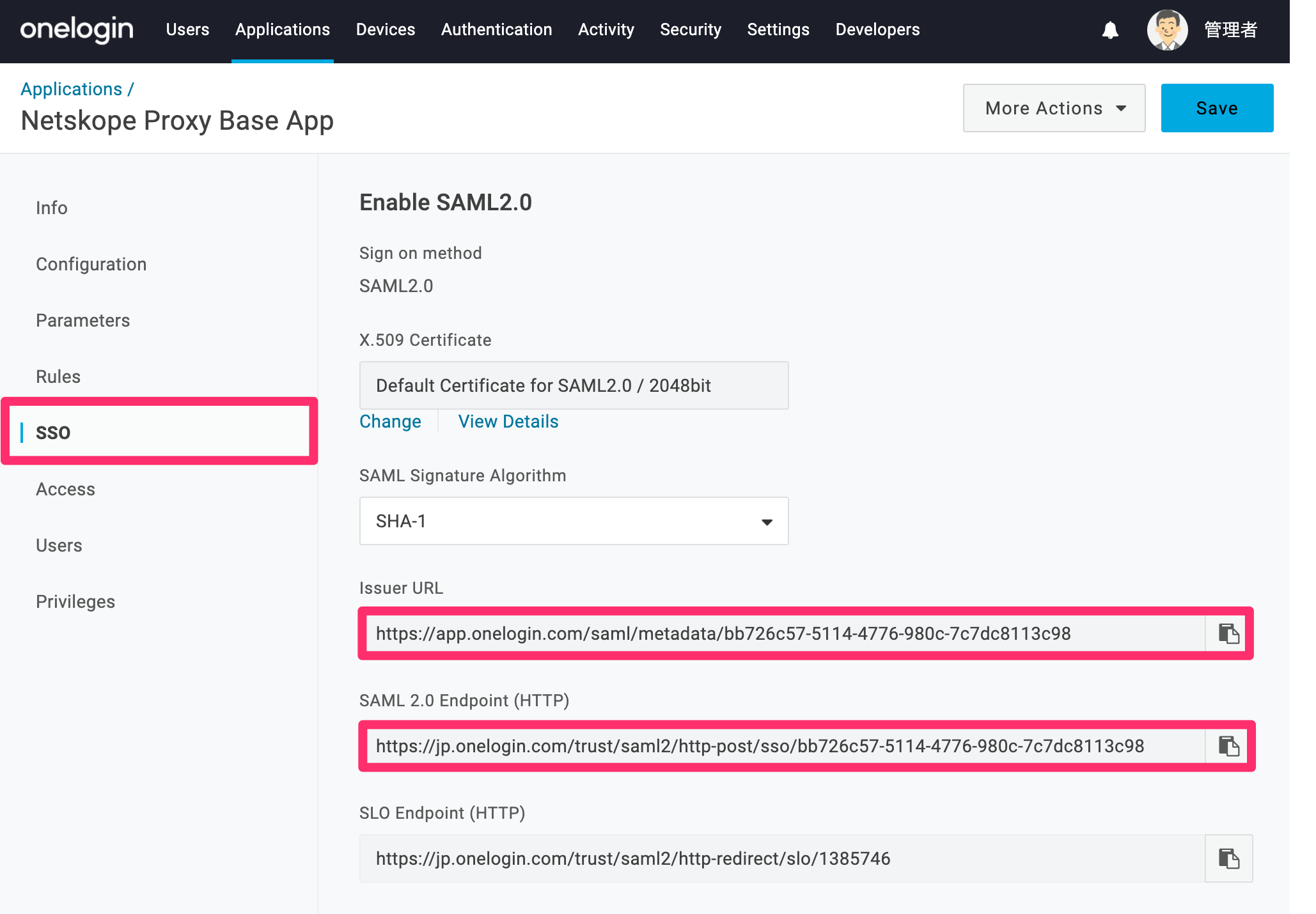The image size is (1316, 914).
Task: Switch to the Rules side tab
Action: pyautogui.click(x=58, y=376)
